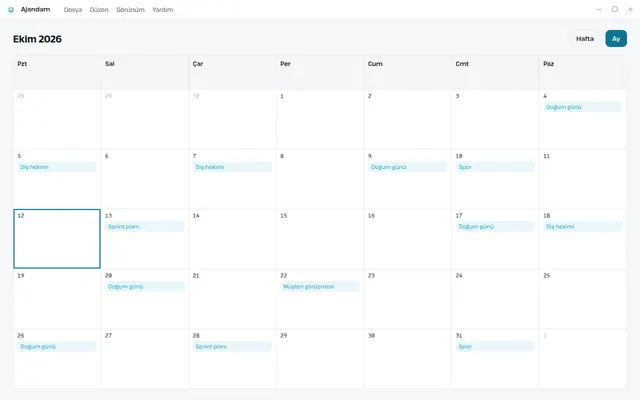Open Diş hekimi event on October 7

point(232,167)
